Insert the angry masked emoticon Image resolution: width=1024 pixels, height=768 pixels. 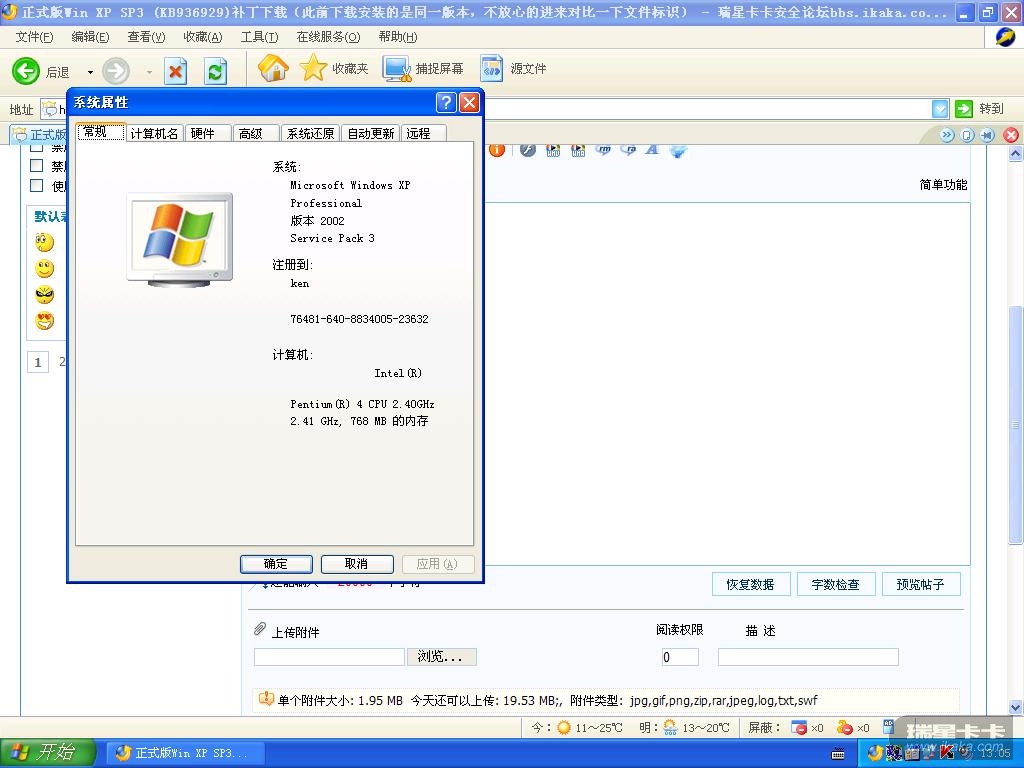pos(44,295)
